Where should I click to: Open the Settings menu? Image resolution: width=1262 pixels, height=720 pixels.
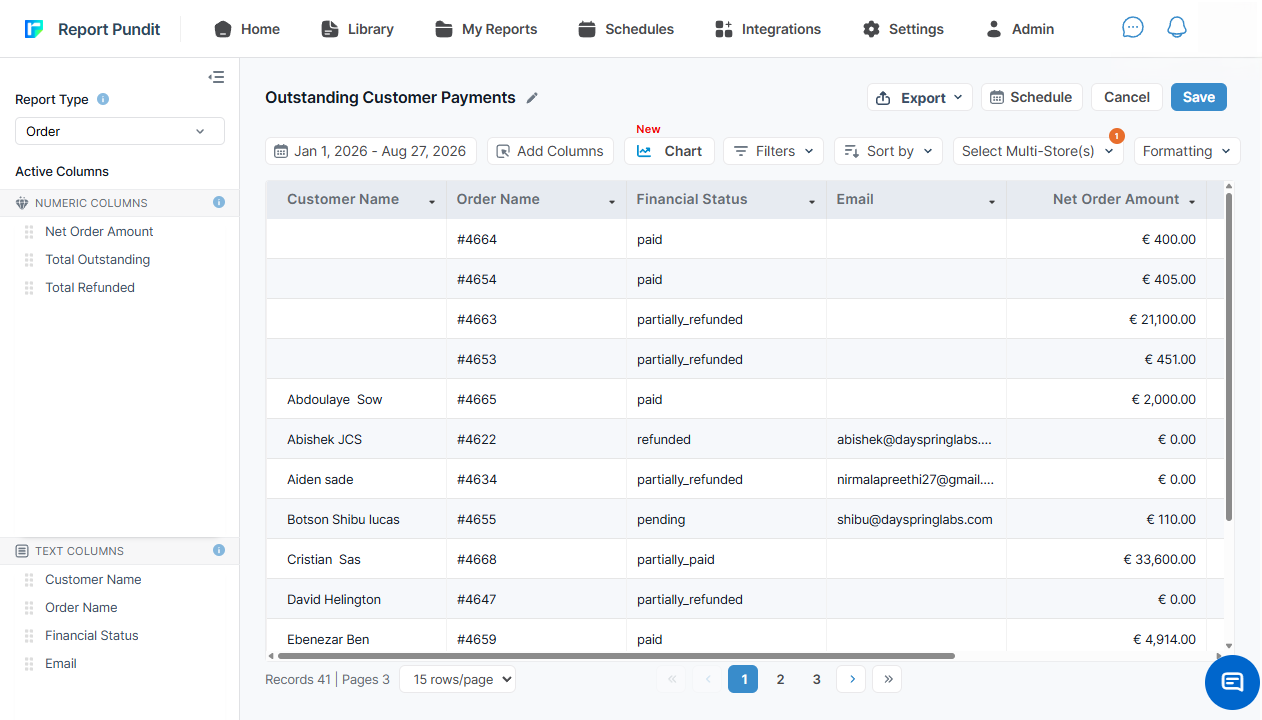click(x=903, y=29)
